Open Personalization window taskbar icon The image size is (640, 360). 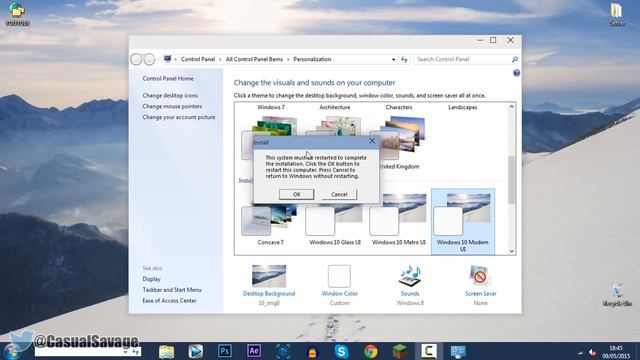(x=458, y=351)
